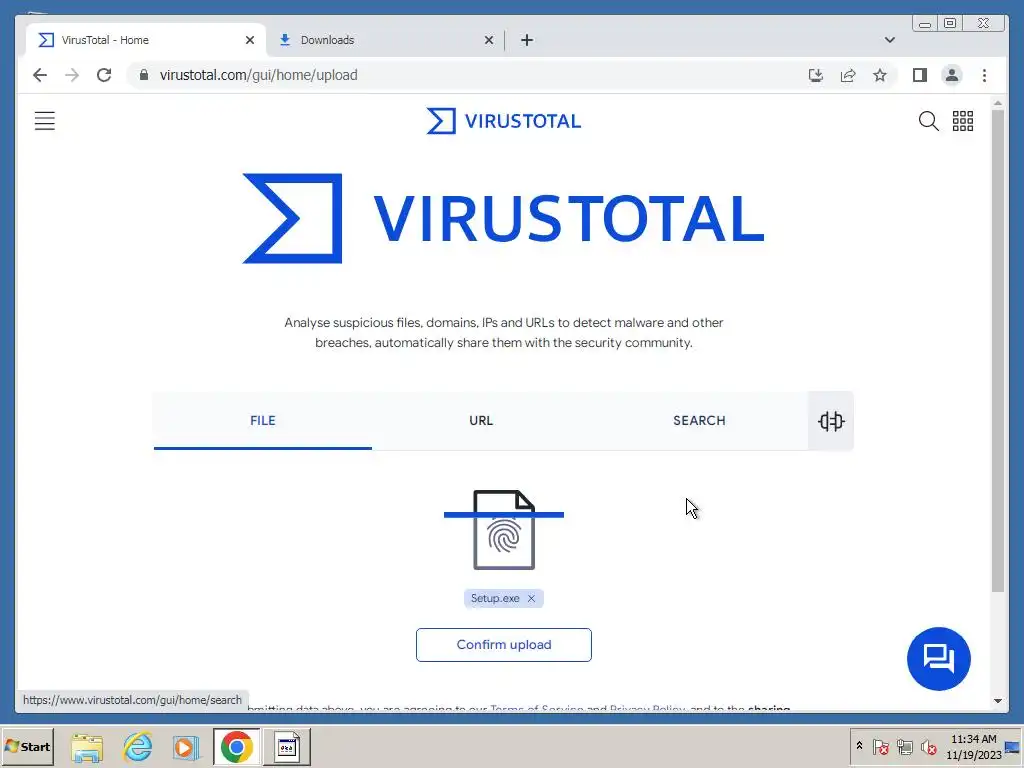Open the blue chat bubble button

(x=938, y=658)
